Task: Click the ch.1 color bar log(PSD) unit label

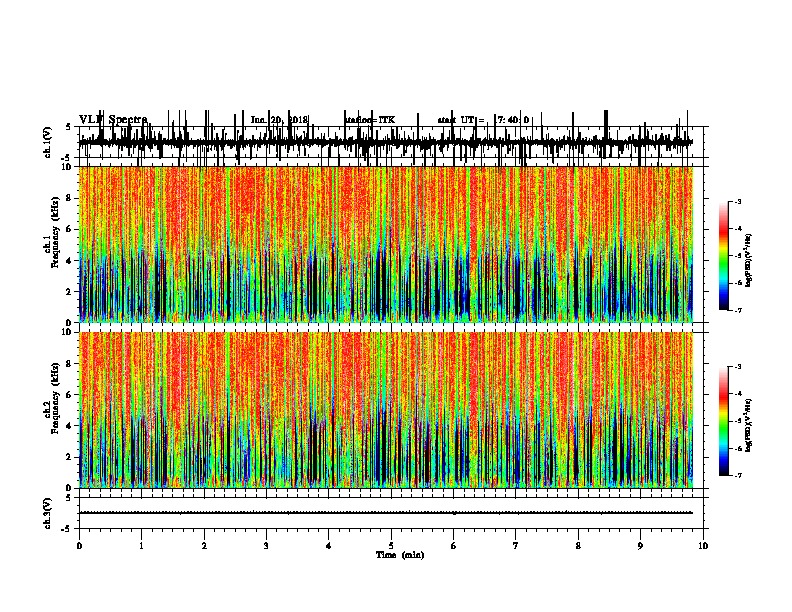Action: 749,260
